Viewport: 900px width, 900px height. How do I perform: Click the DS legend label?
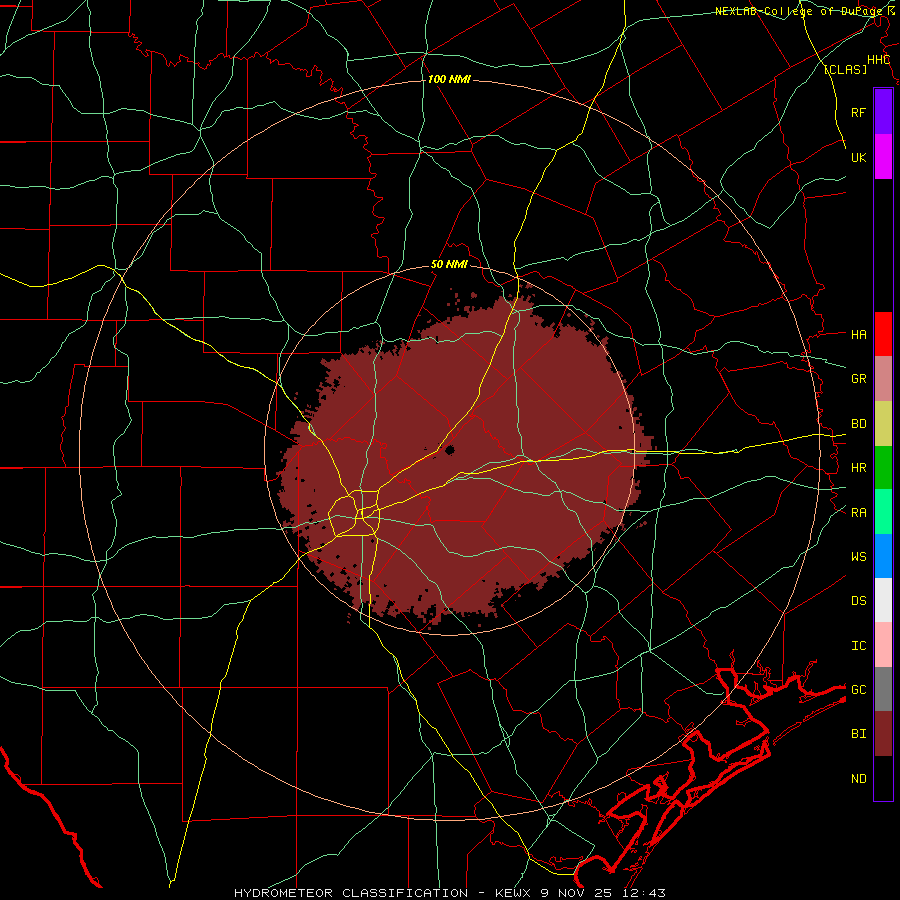point(858,600)
